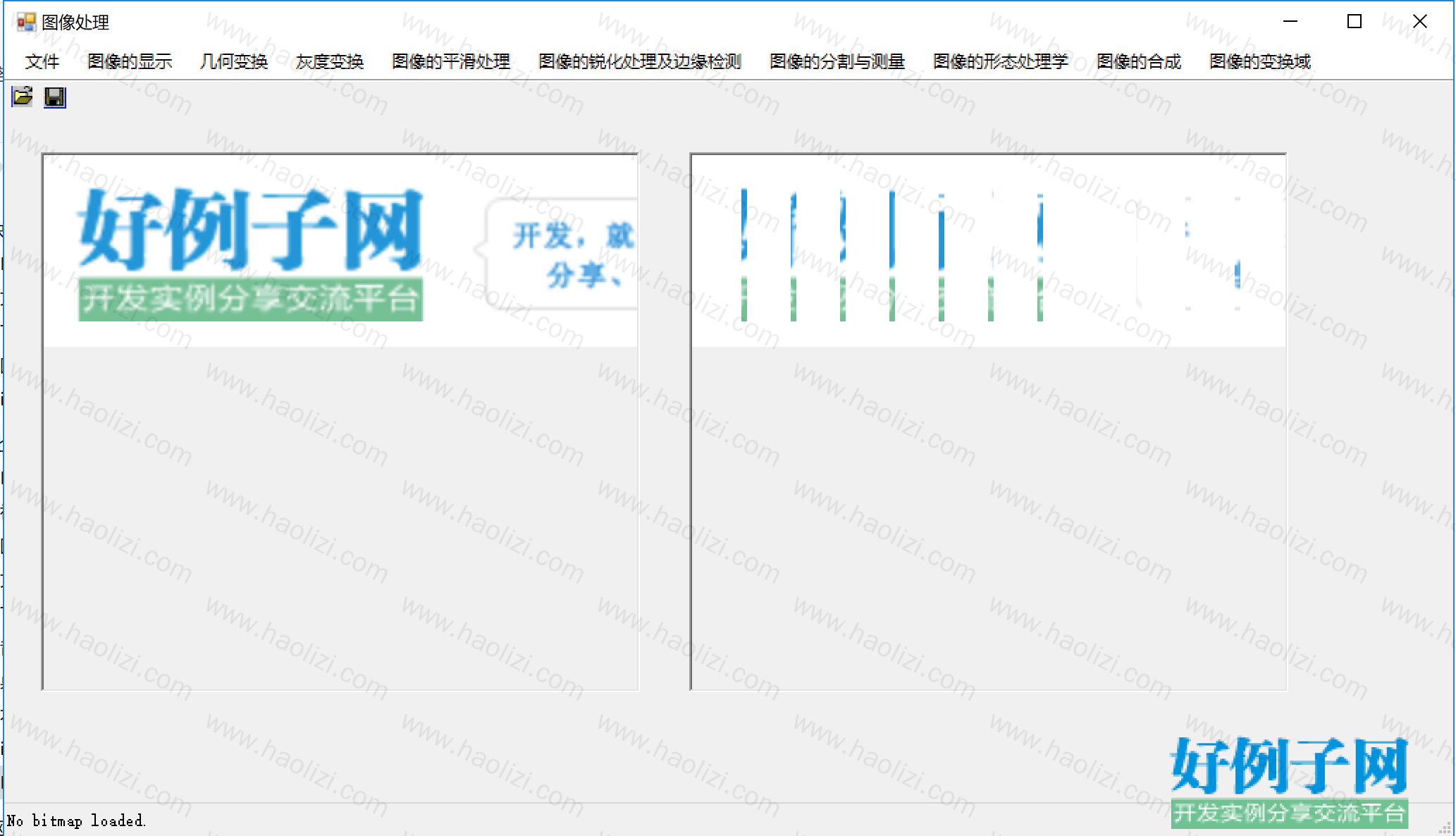Click the original image in the left picture box
This screenshot has height=836, width=1456.
coord(340,251)
